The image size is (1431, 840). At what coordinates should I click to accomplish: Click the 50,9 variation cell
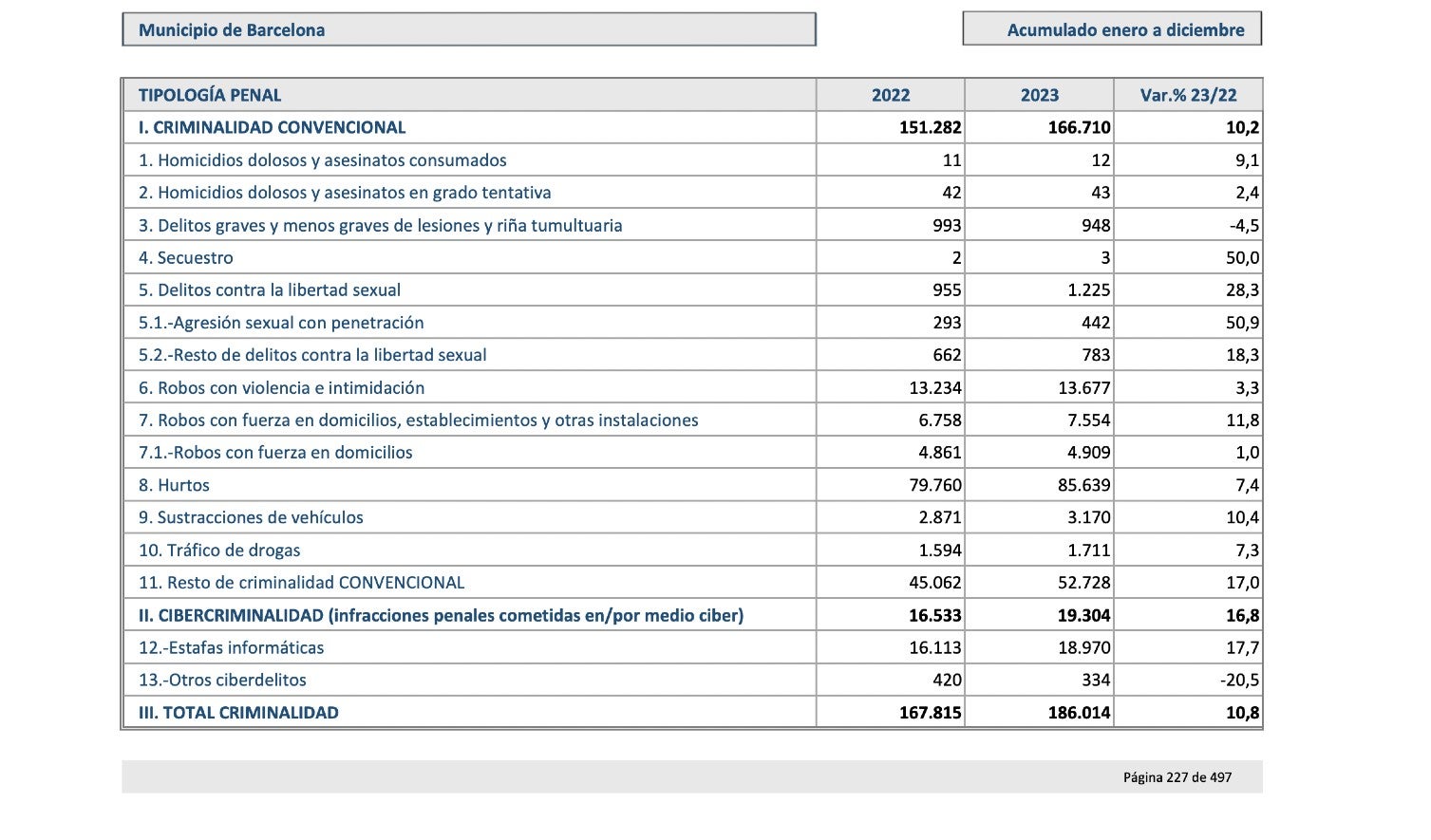coord(1243,323)
